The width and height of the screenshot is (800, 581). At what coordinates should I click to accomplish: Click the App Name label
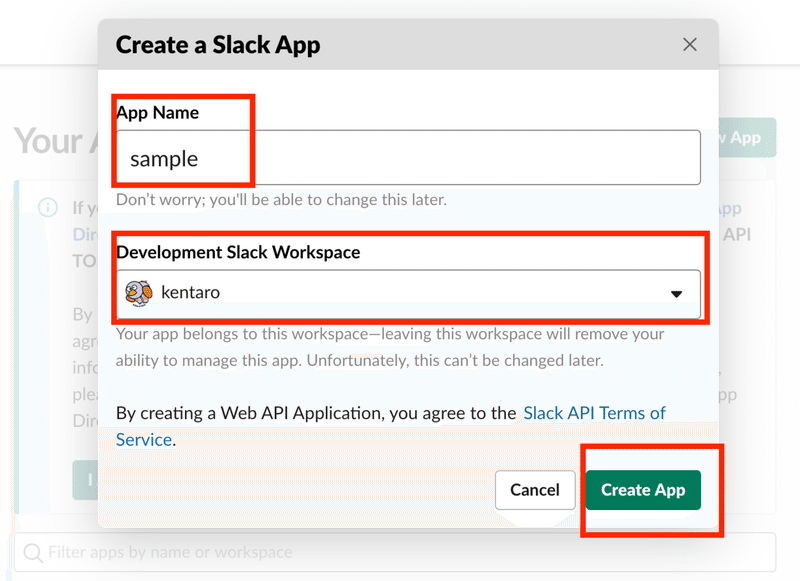coord(158,112)
